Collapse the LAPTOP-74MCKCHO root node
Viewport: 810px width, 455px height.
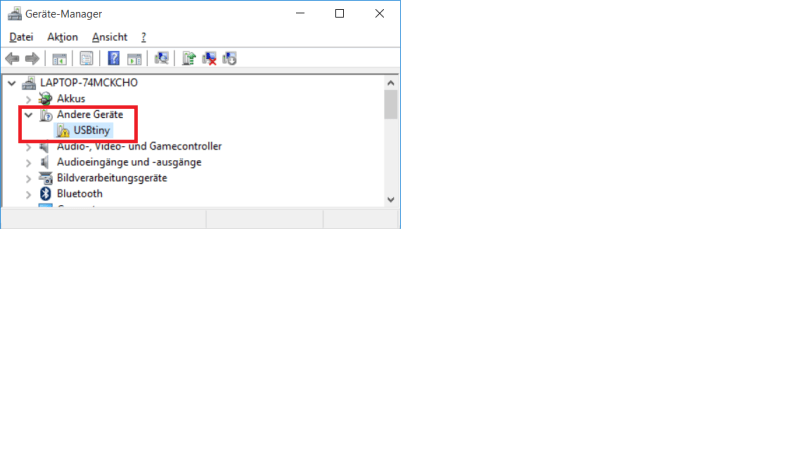coord(11,83)
